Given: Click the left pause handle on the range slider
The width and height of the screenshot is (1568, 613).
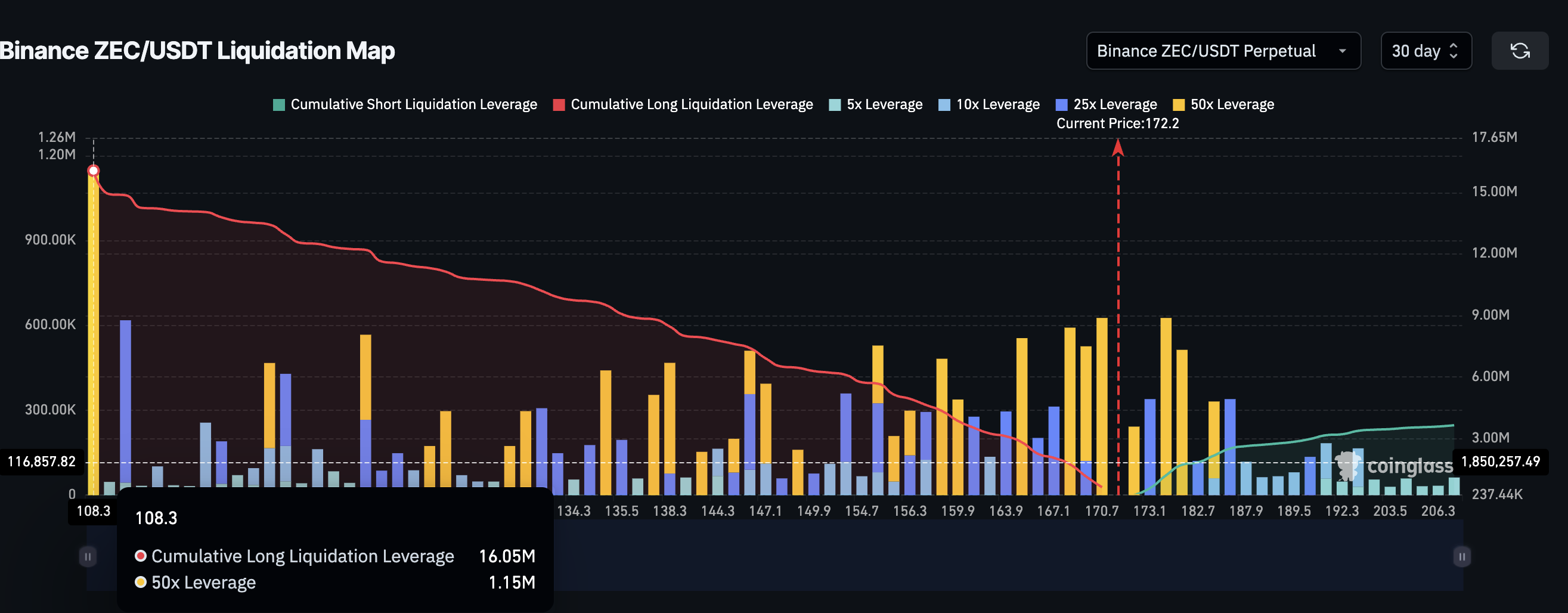Looking at the screenshot, I should (x=89, y=555).
